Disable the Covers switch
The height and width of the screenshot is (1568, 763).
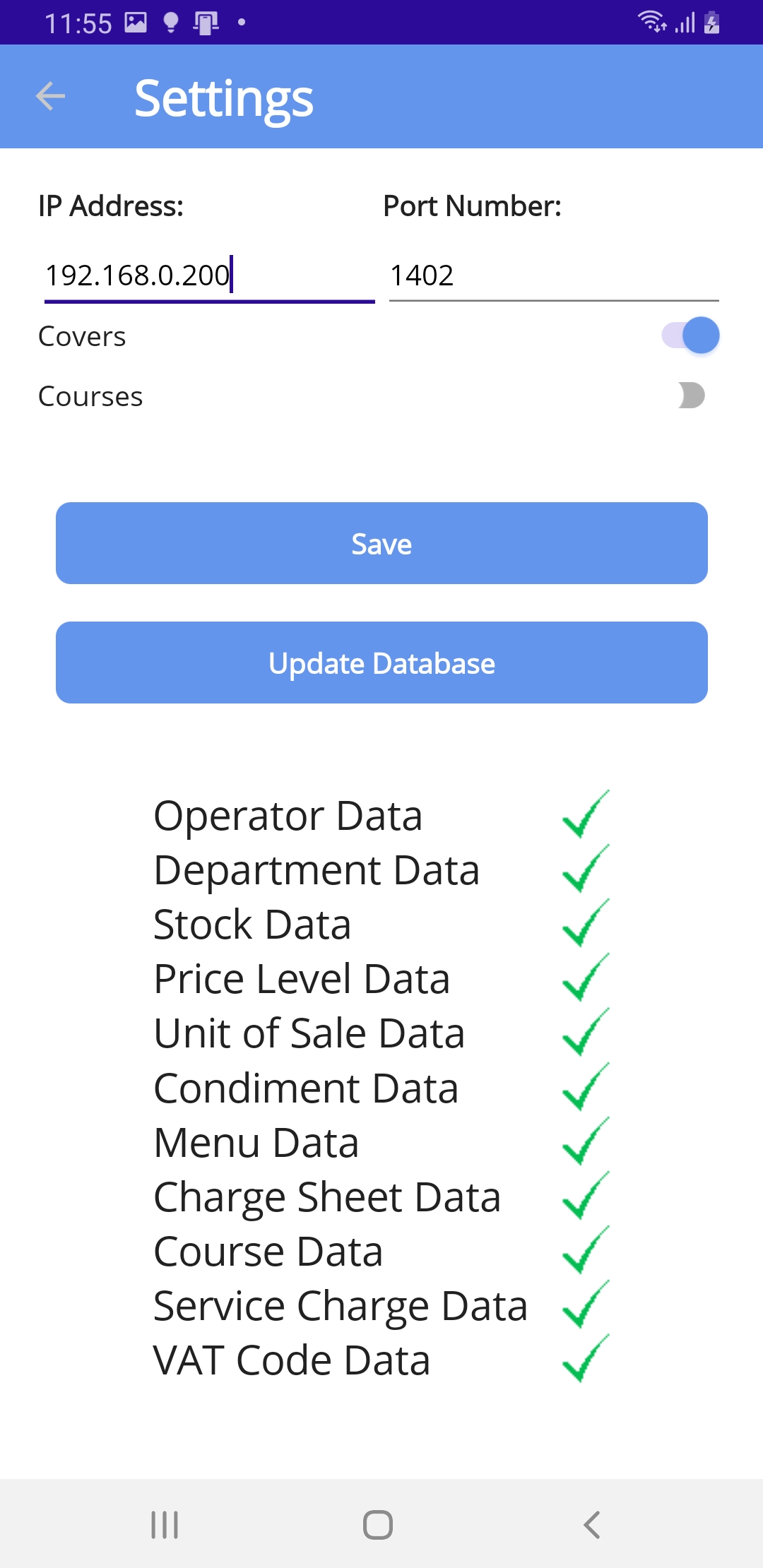coord(690,335)
